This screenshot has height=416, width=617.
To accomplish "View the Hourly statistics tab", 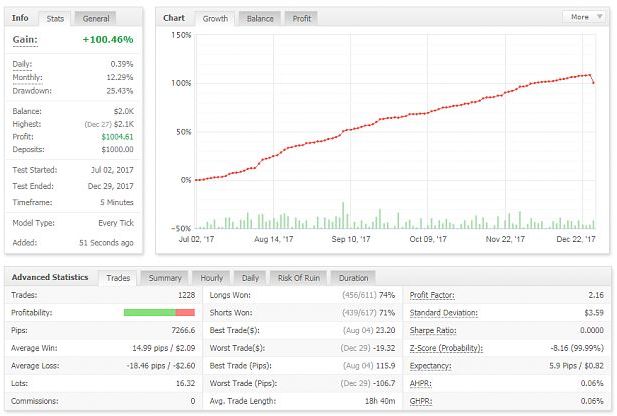I will (x=211, y=277).
